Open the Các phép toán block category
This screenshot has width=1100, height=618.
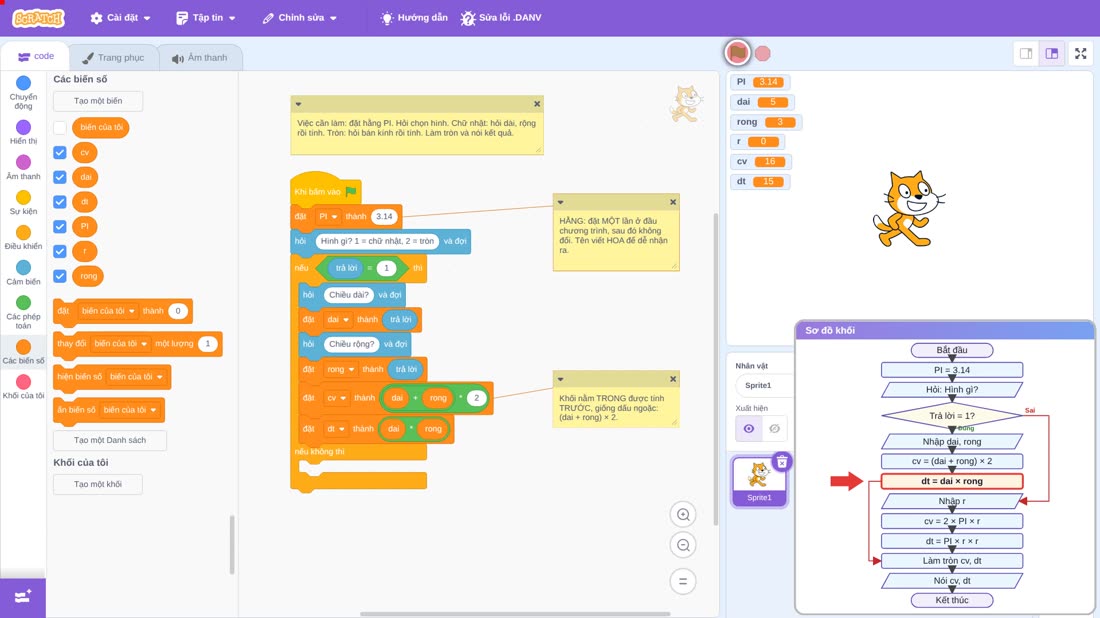point(23,312)
